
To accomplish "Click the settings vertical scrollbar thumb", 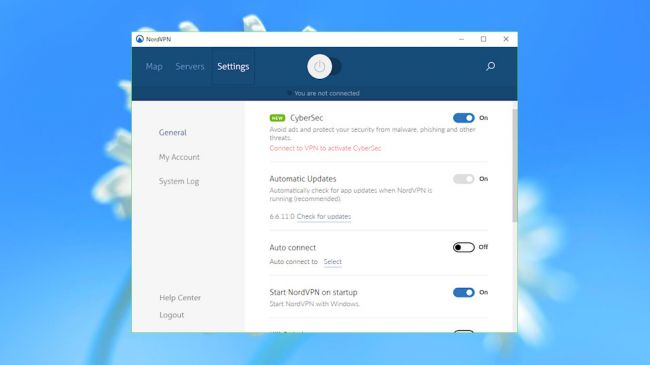I will [514, 165].
